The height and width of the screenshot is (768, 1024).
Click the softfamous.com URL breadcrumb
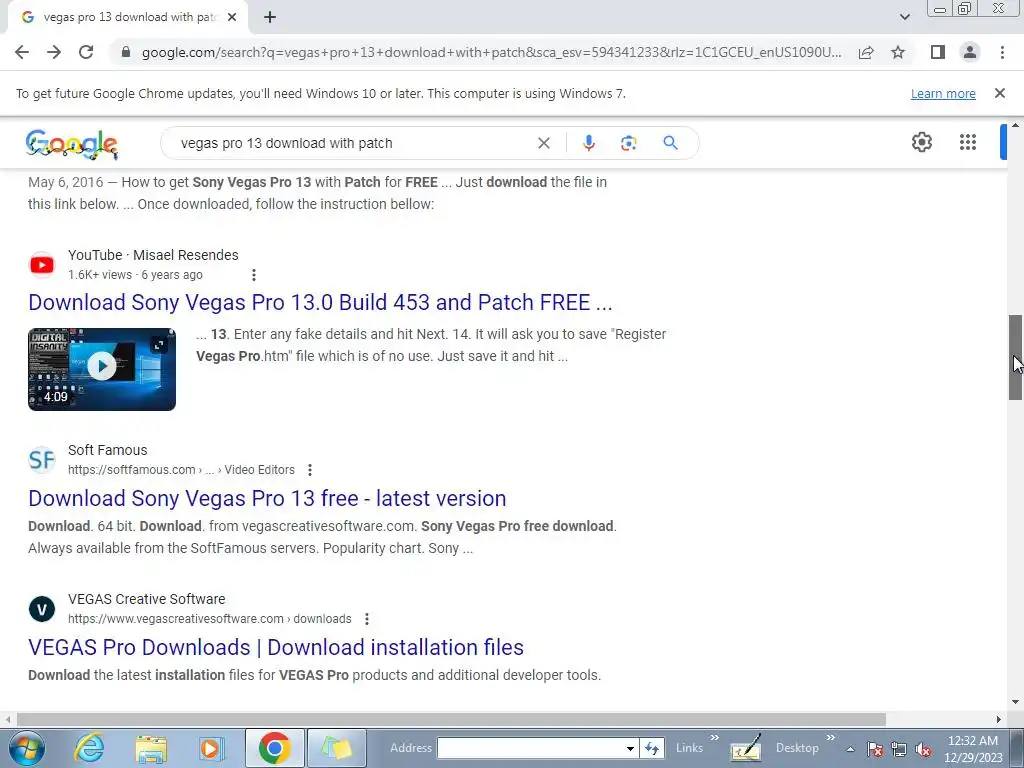[181, 470]
